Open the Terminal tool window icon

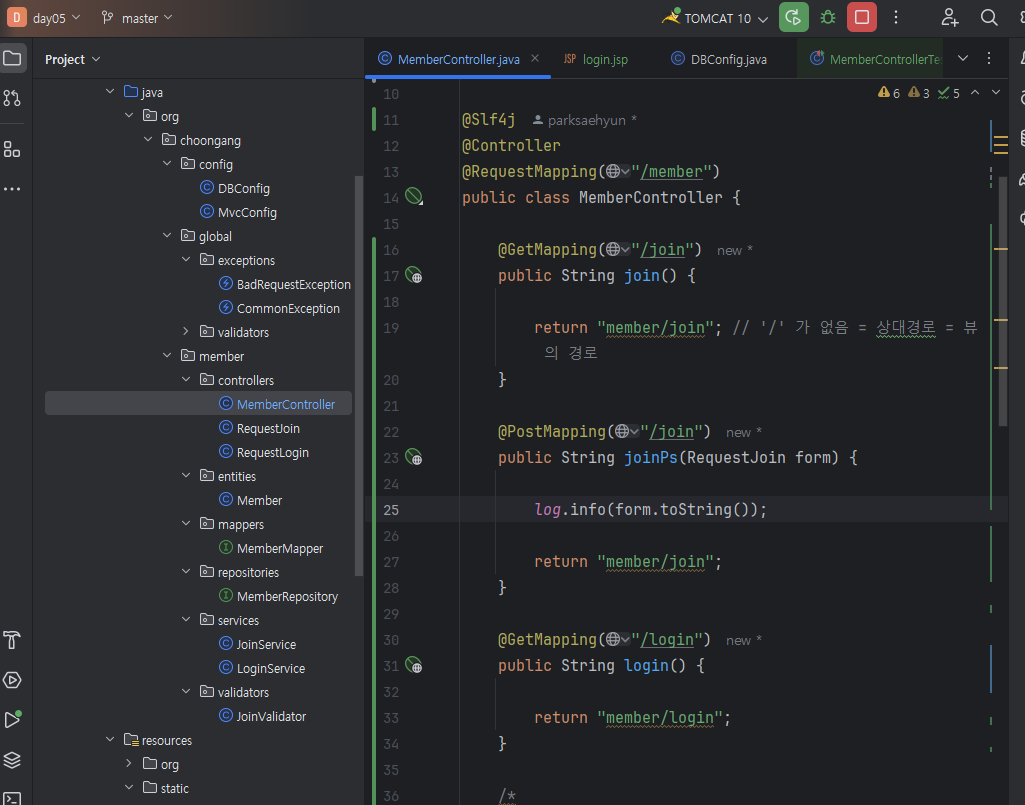click(x=12, y=798)
